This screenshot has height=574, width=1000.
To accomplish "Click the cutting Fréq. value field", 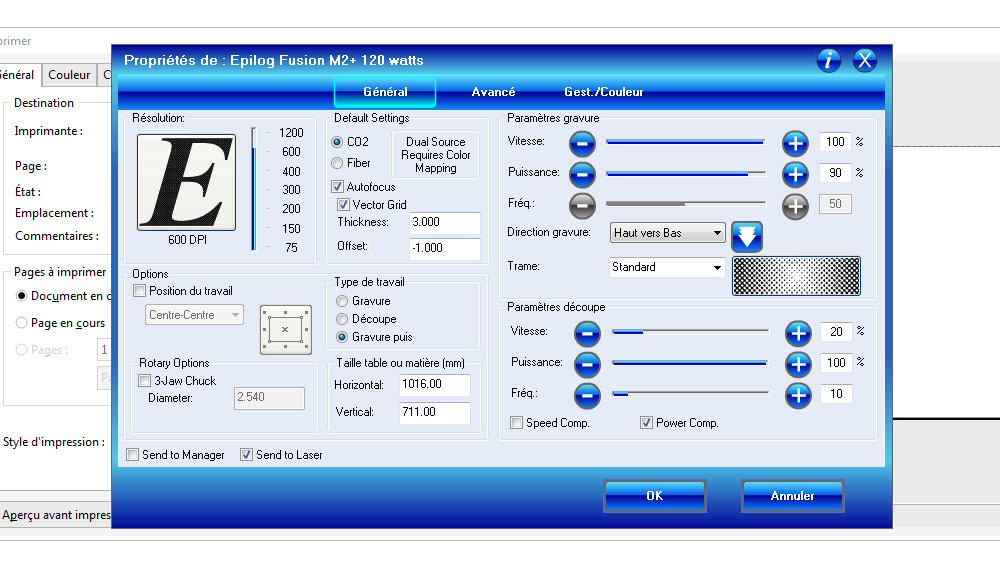I will click(x=836, y=394).
